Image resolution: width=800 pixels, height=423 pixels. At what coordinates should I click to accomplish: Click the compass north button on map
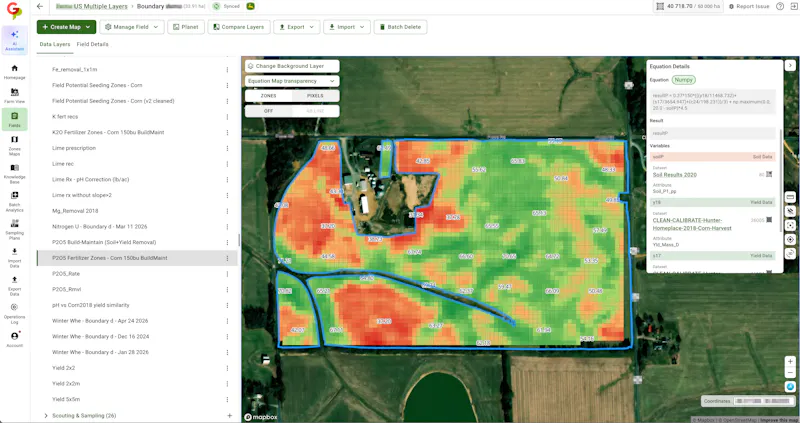pos(790,386)
